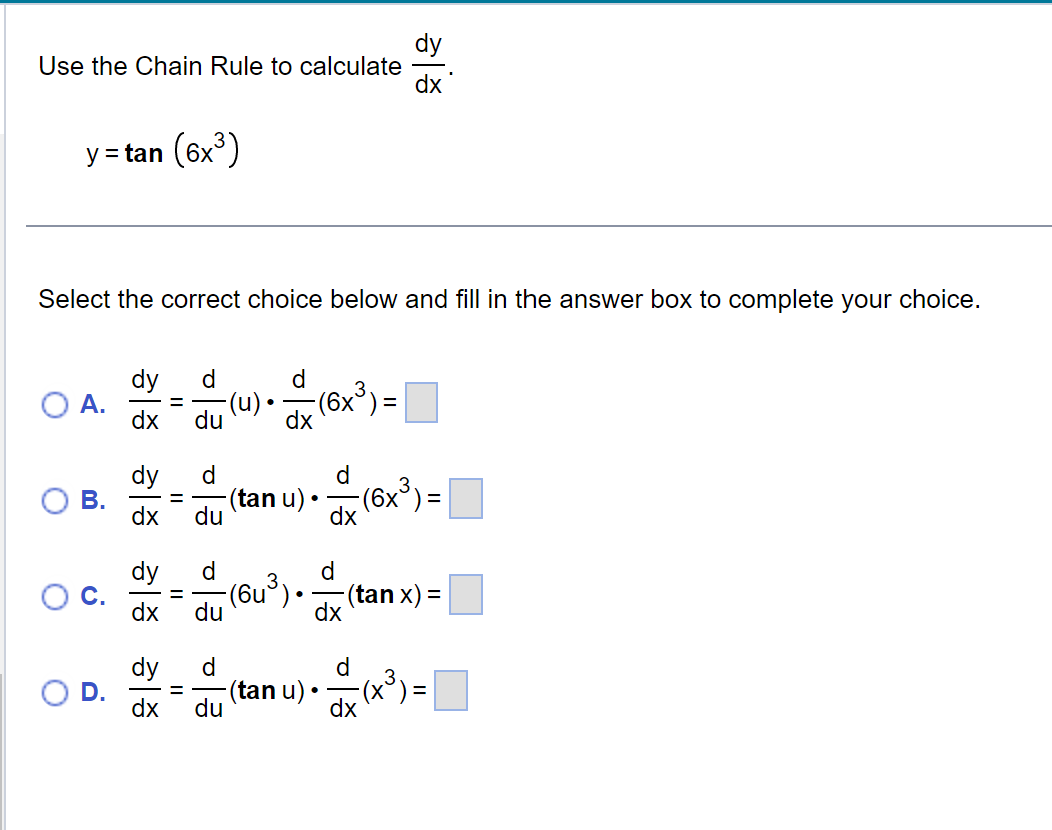Click the answer box for choice B

[465, 499]
